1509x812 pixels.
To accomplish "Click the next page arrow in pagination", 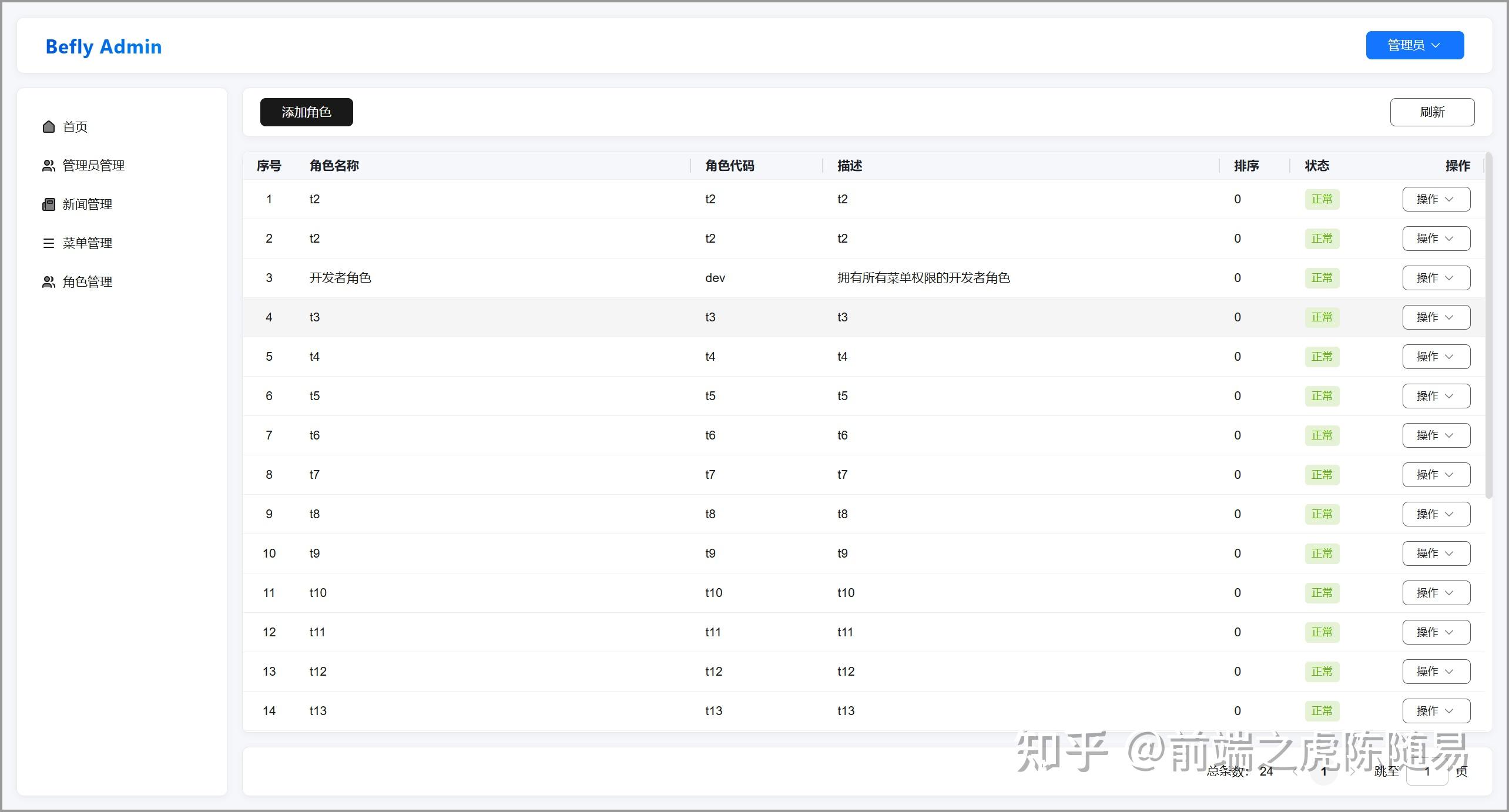I will 1352,771.
